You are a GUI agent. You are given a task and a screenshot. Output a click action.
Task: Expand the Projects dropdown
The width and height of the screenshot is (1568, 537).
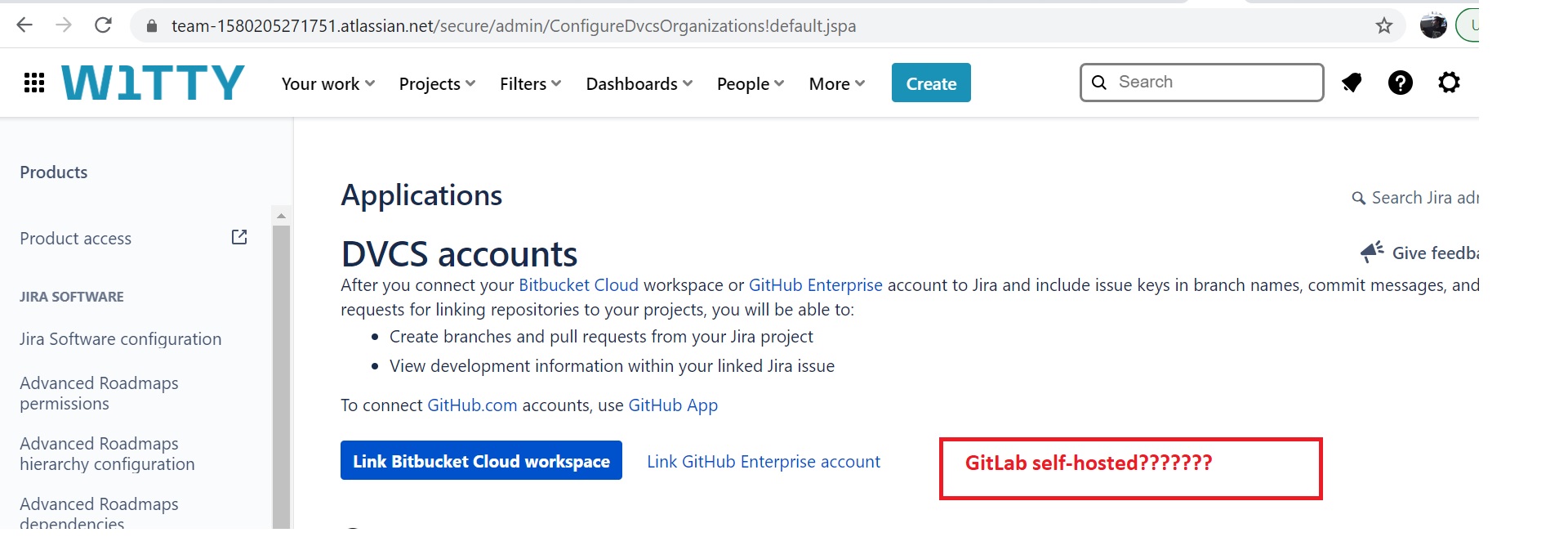point(437,83)
